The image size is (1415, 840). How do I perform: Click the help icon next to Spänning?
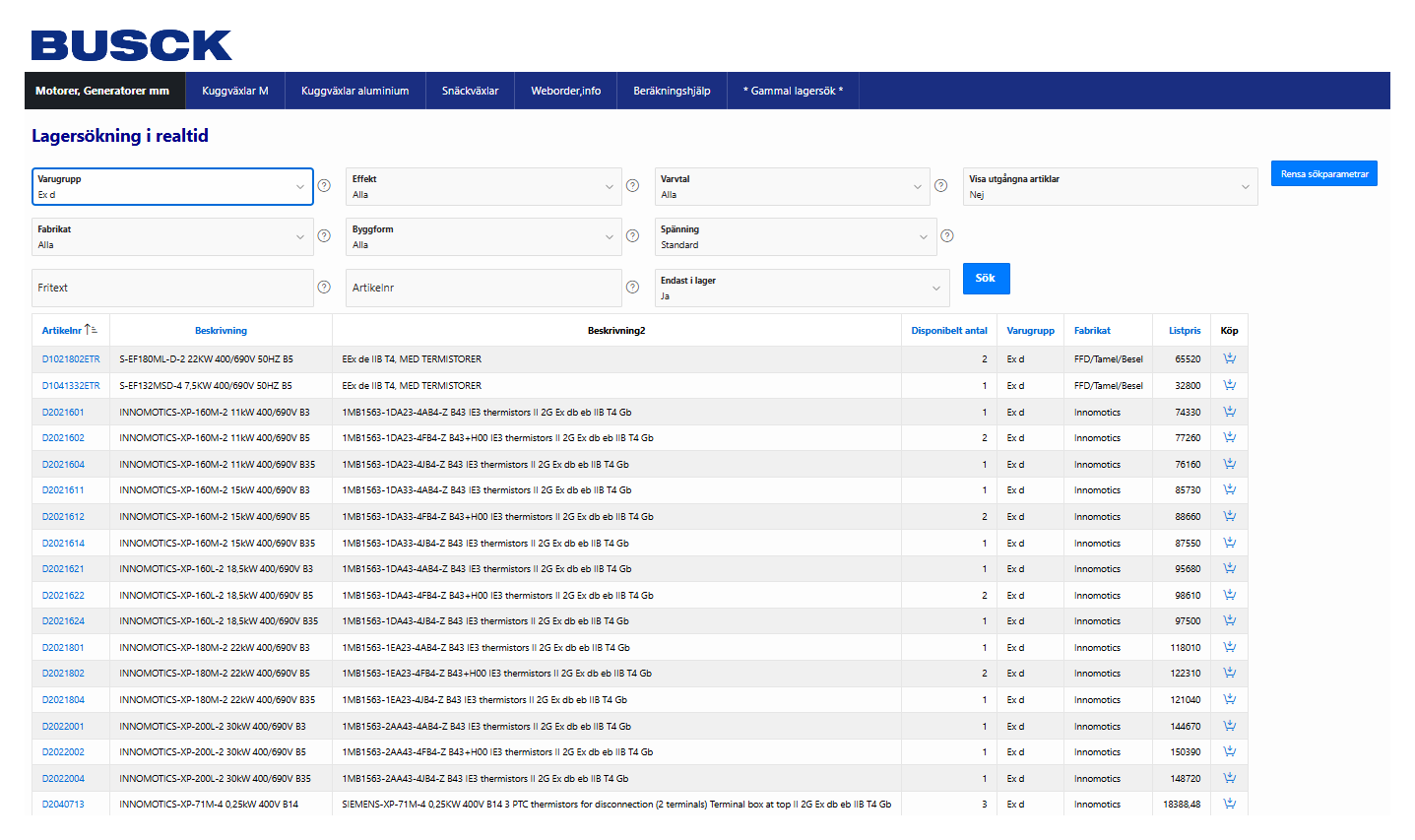click(x=946, y=236)
